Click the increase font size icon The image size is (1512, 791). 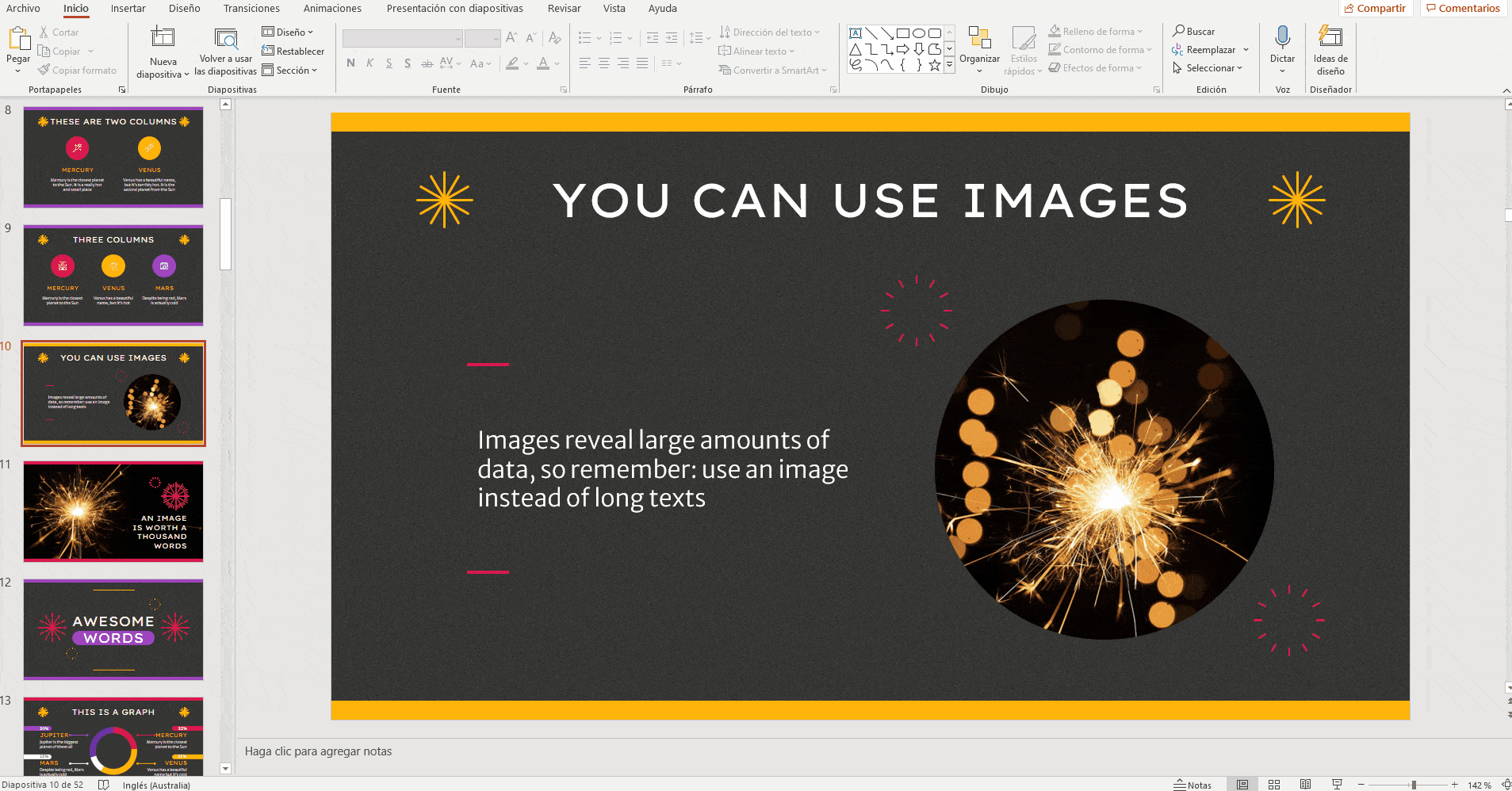coord(511,37)
